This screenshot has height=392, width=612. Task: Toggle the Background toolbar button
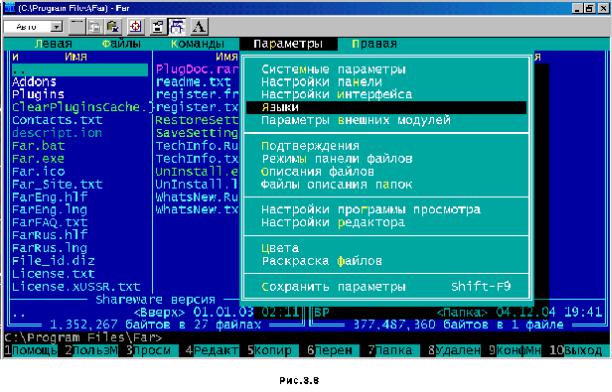pyautogui.click(x=177, y=27)
